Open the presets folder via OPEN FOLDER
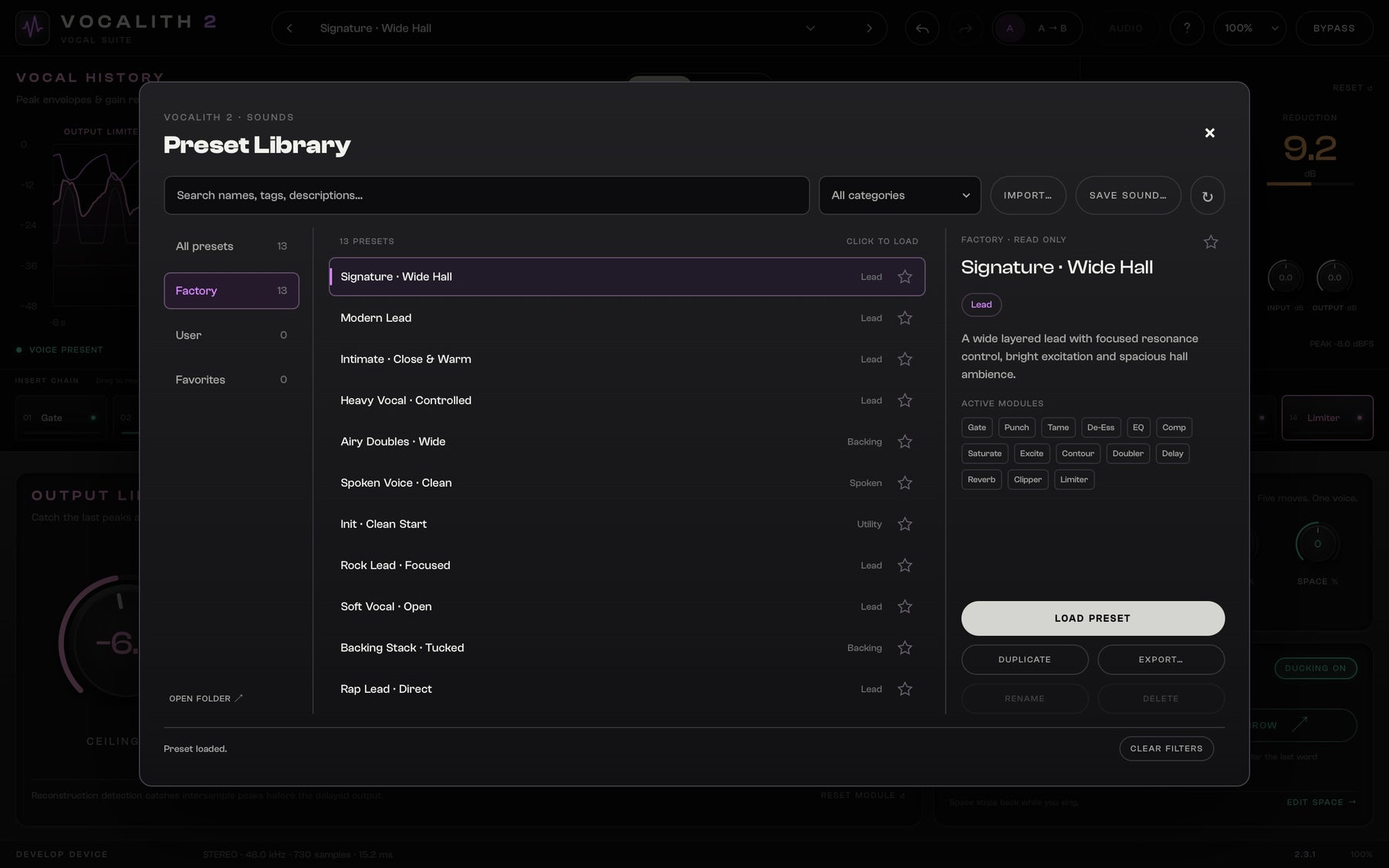 click(x=206, y=698)
